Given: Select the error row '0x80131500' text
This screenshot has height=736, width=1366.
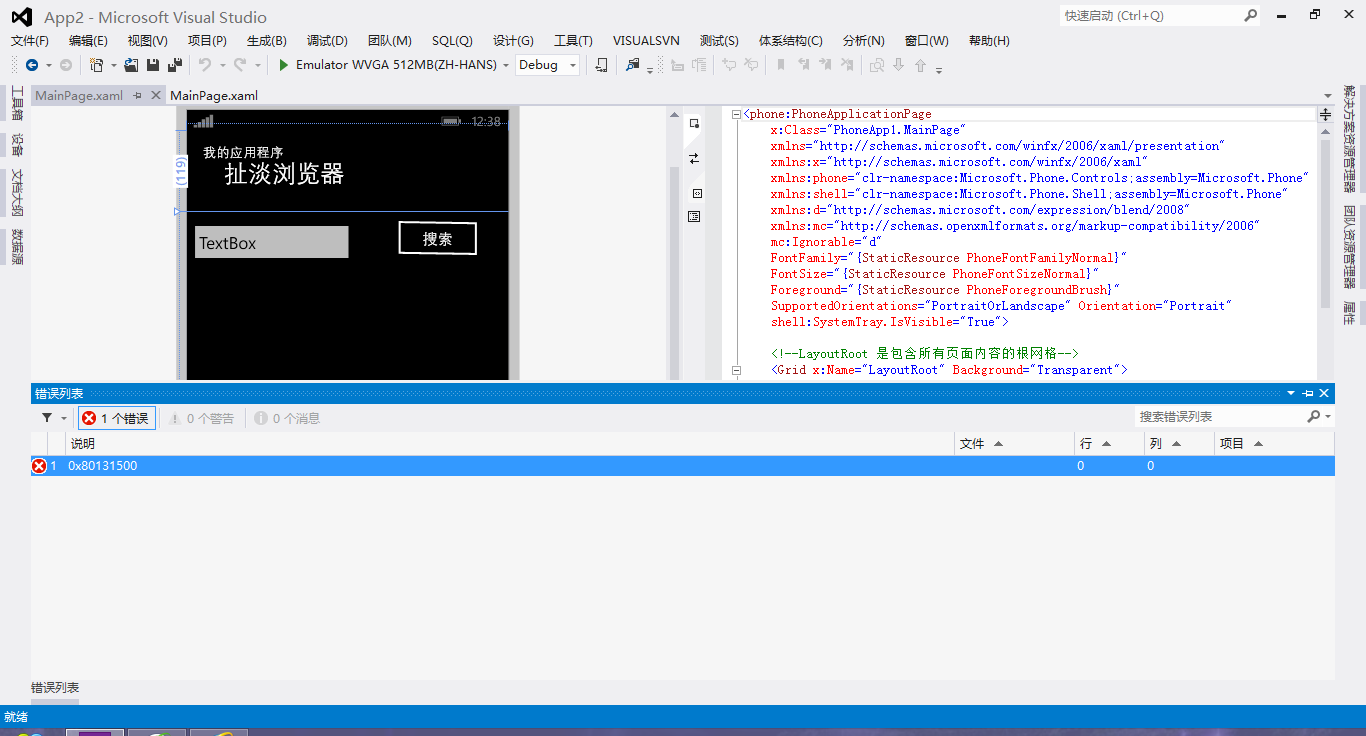Looking at the screenshot, I should coord(103,466).
